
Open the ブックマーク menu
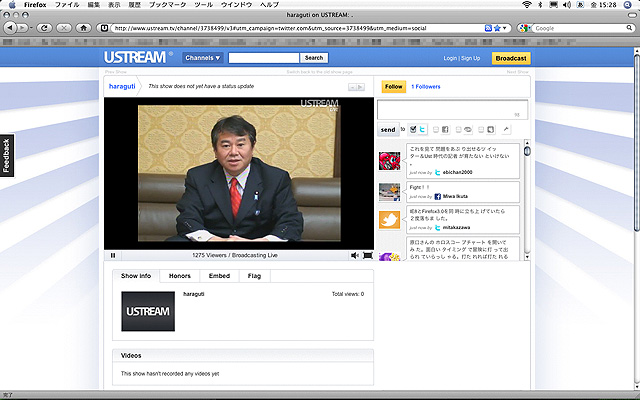(x=167, y=5)
